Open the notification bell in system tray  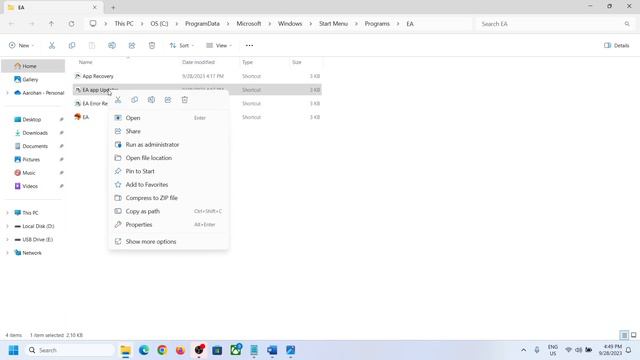(629, 350)
